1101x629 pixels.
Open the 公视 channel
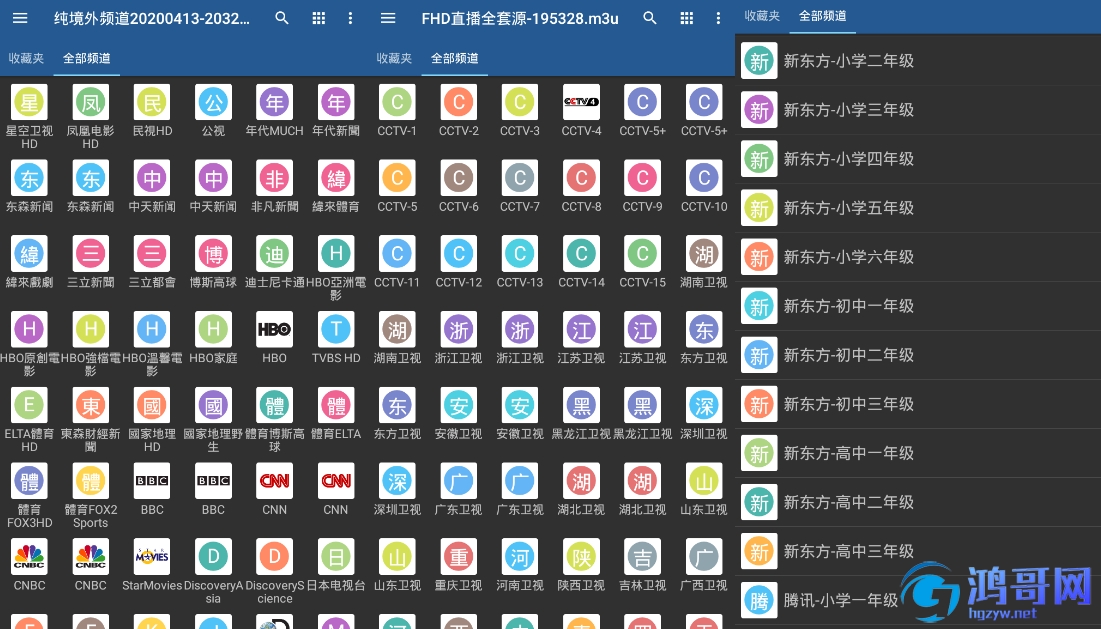tap(213, 110)
